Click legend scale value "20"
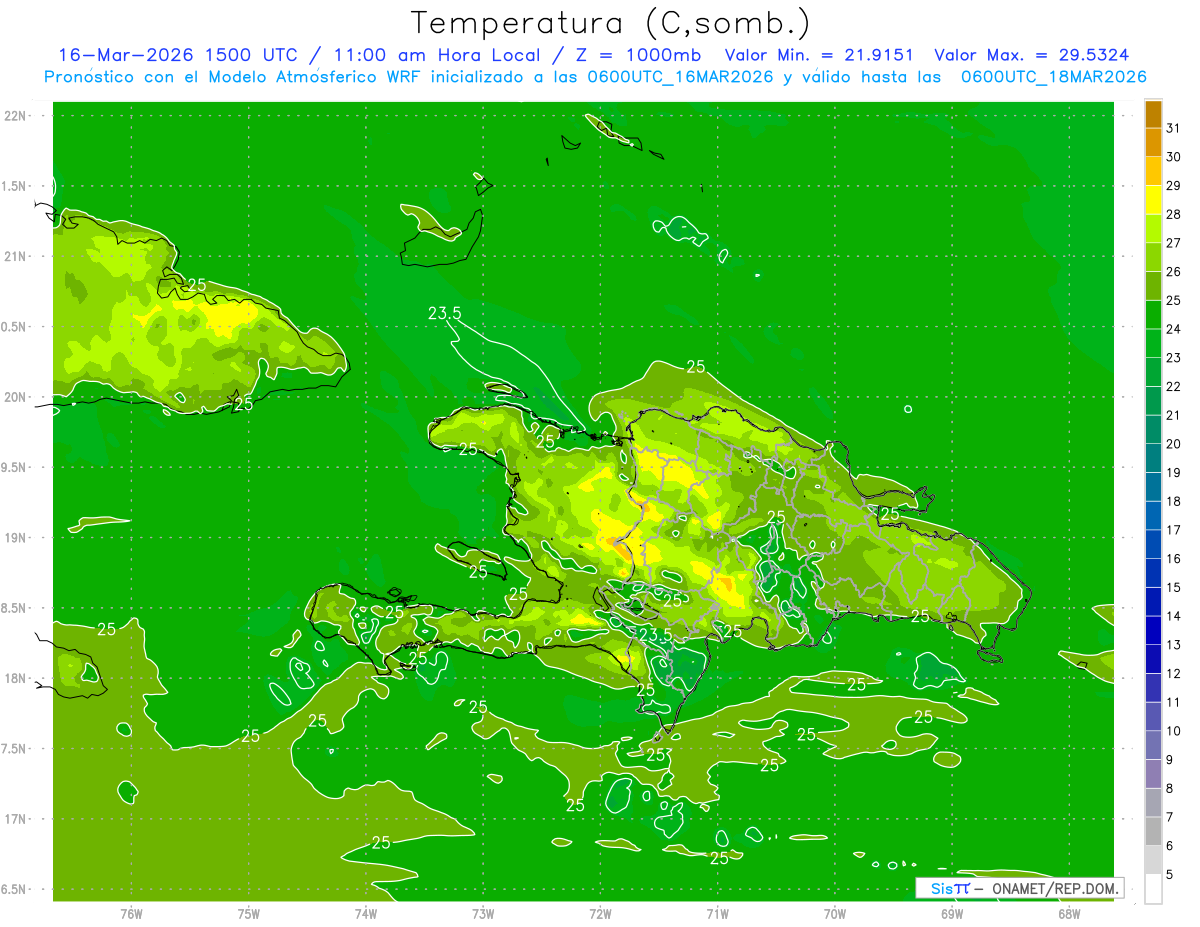 1174,444
